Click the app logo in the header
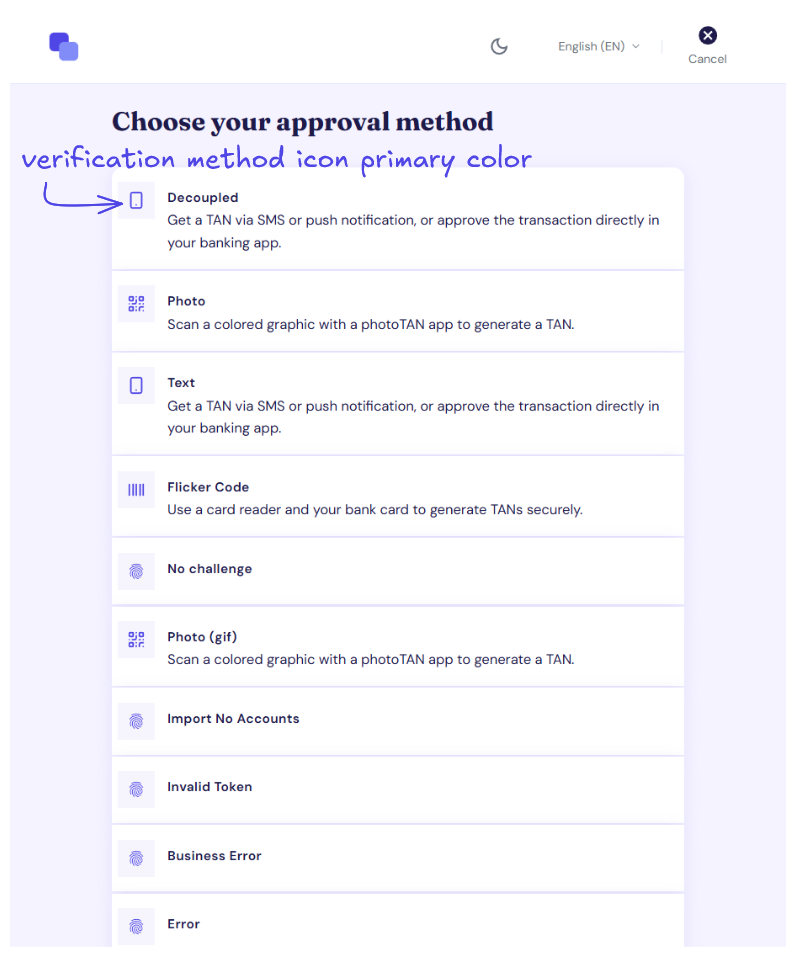 pos(63,46)
